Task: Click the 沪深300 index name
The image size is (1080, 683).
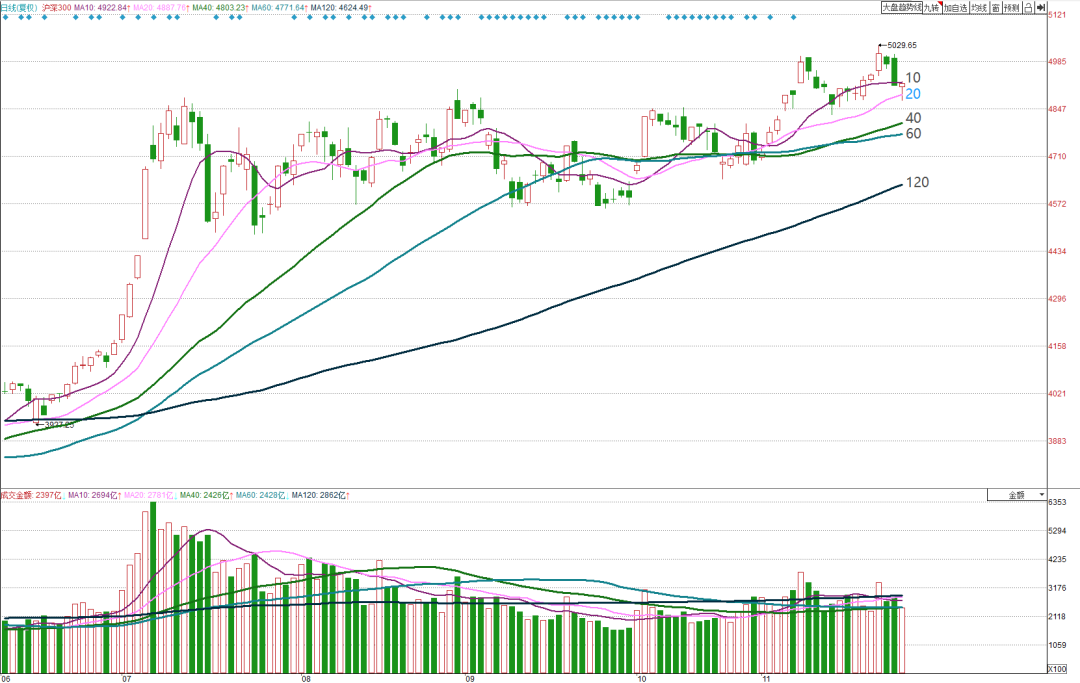Action: pyautogui.click(x=56, y=8)
